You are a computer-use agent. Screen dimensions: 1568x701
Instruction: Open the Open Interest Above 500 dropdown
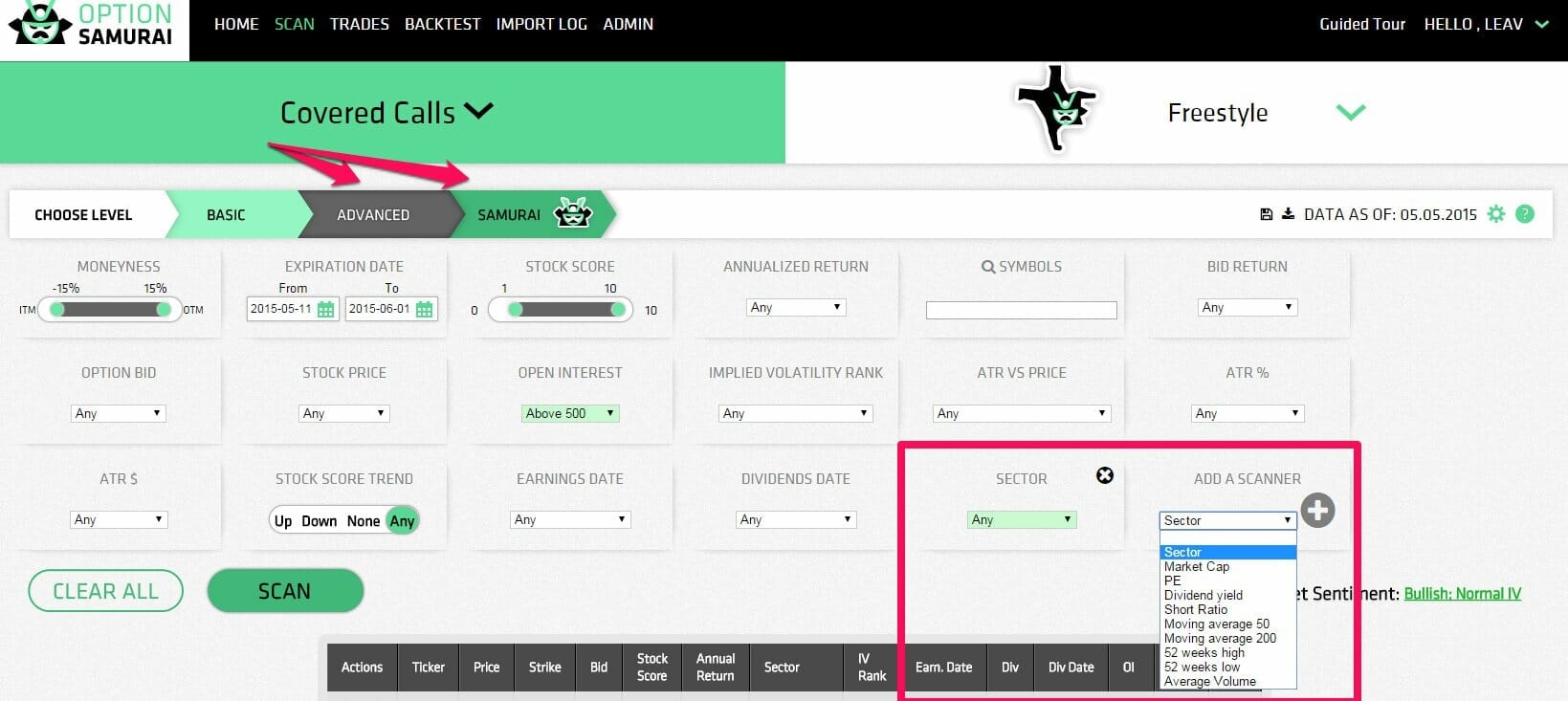[570, 413]
